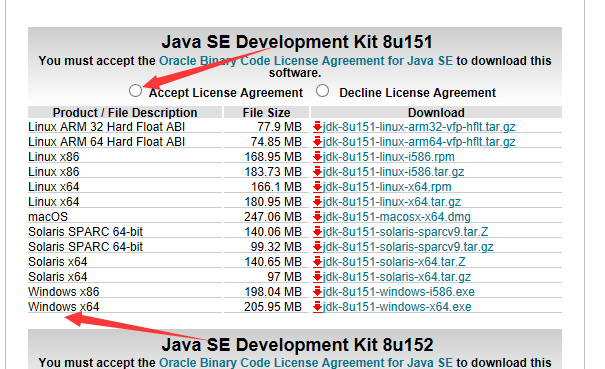
Task: Click red download arrow for jdk-8u151-solaris-x64.tar.gz
Action: pos(318,277)
